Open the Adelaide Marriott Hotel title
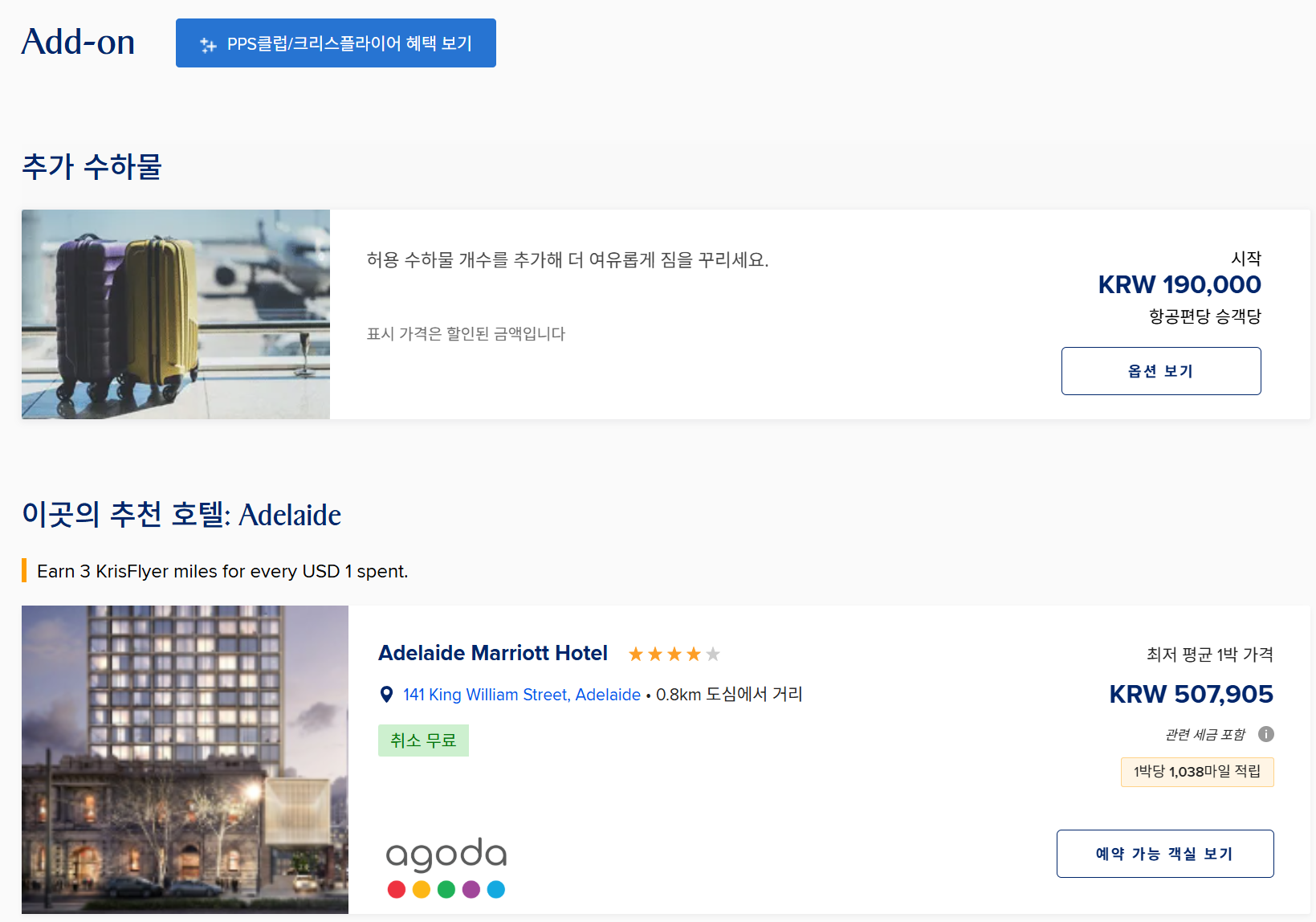The height and width of the screenshot is (922, 1316). pos(493,653)
